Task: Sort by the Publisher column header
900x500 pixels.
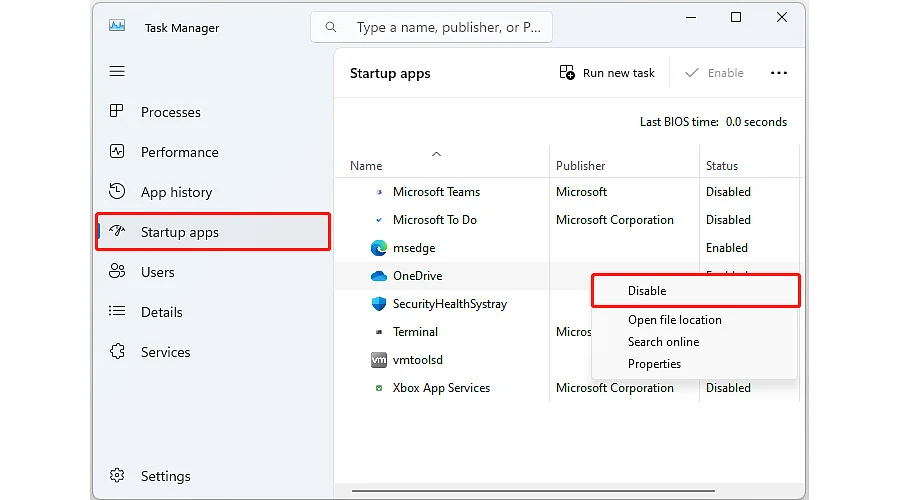Action: [580, 166]
